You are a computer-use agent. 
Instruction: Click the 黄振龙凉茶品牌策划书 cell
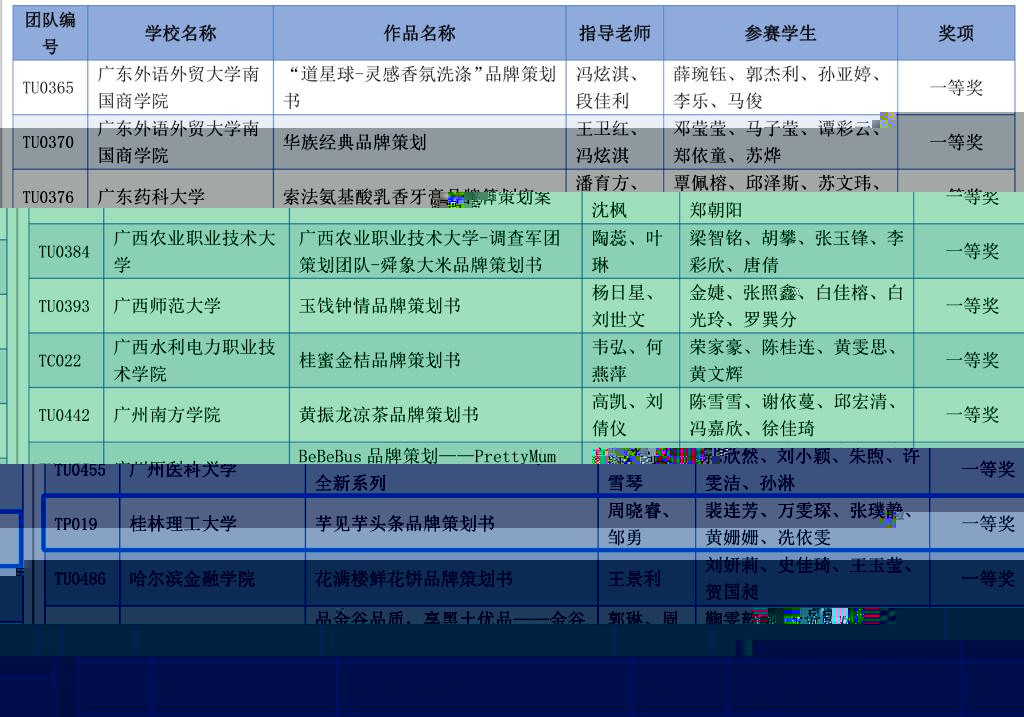click(436, 415)
